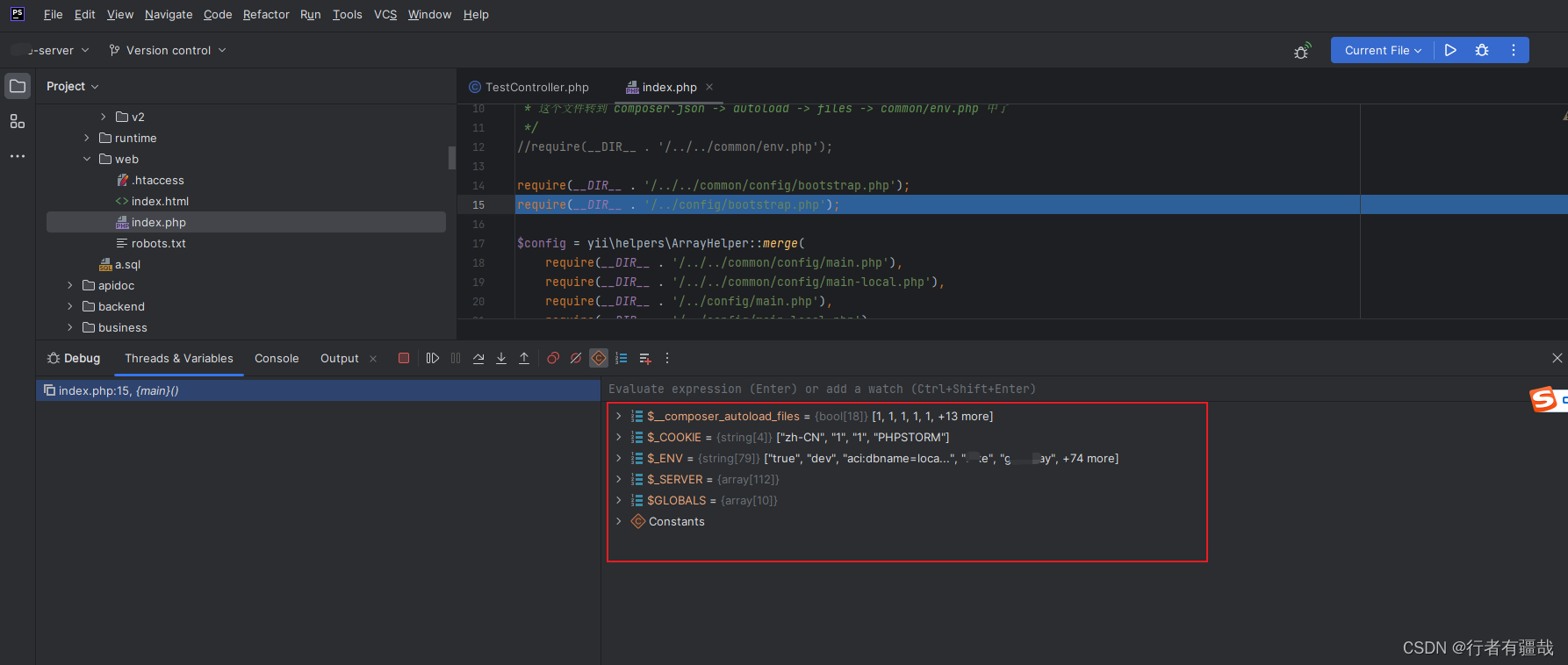Image resolution: width=1568 pixels, height=665 pixels.
Task: Toggle show constants in variables
Action: 599,358
